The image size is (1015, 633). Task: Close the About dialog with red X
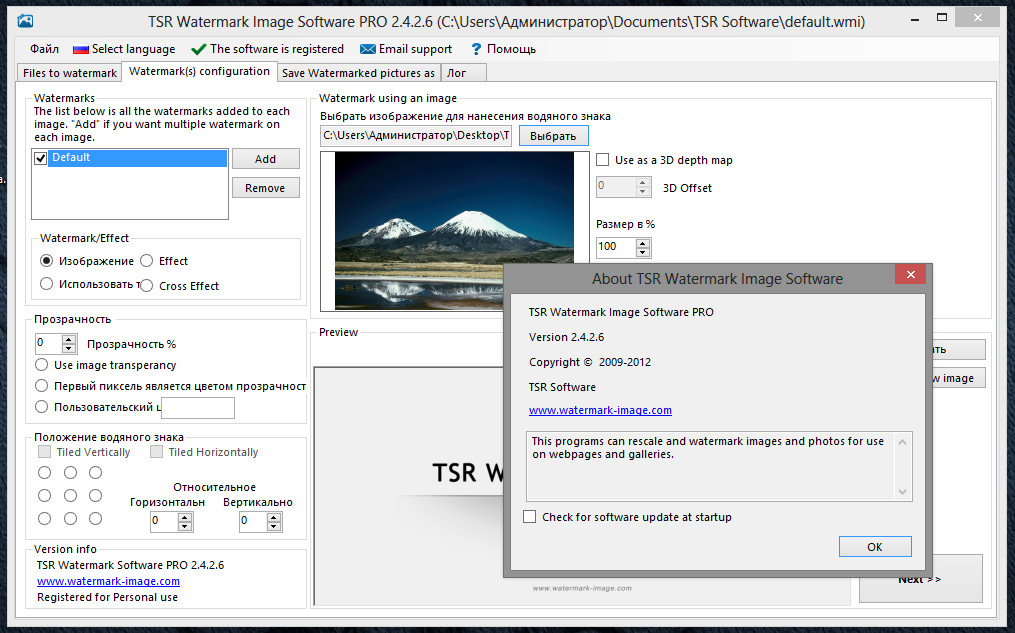point(909,278)
